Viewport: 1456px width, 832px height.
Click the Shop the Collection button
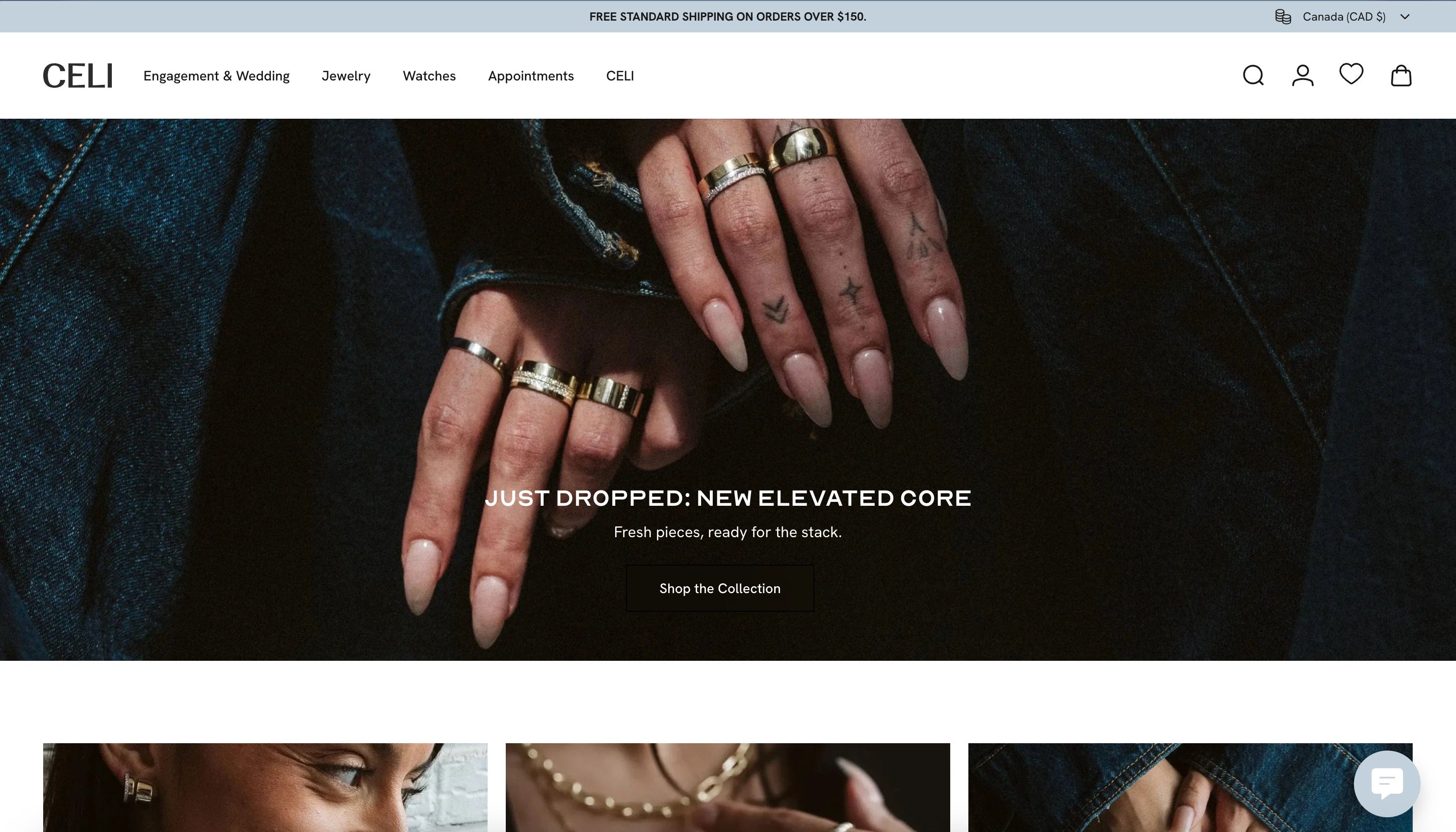point(720,589)
